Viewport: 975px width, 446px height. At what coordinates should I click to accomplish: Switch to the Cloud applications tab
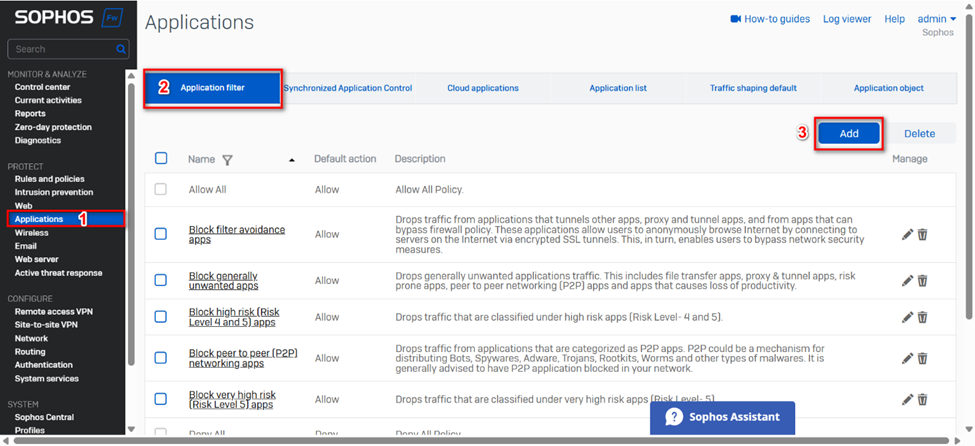pyautogui.click(x=483, y=88)
